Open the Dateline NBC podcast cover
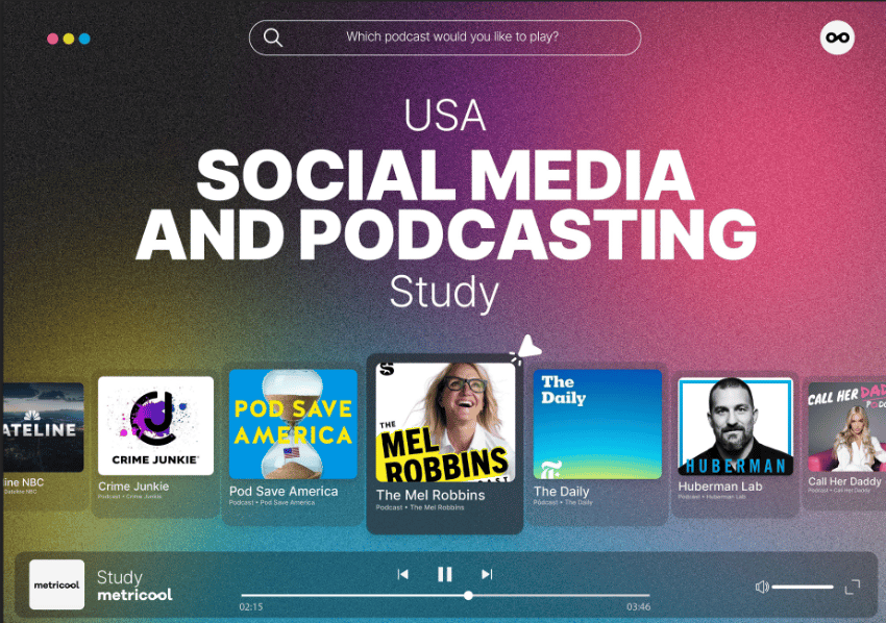887x625 pixels. [x=43, y=428]
